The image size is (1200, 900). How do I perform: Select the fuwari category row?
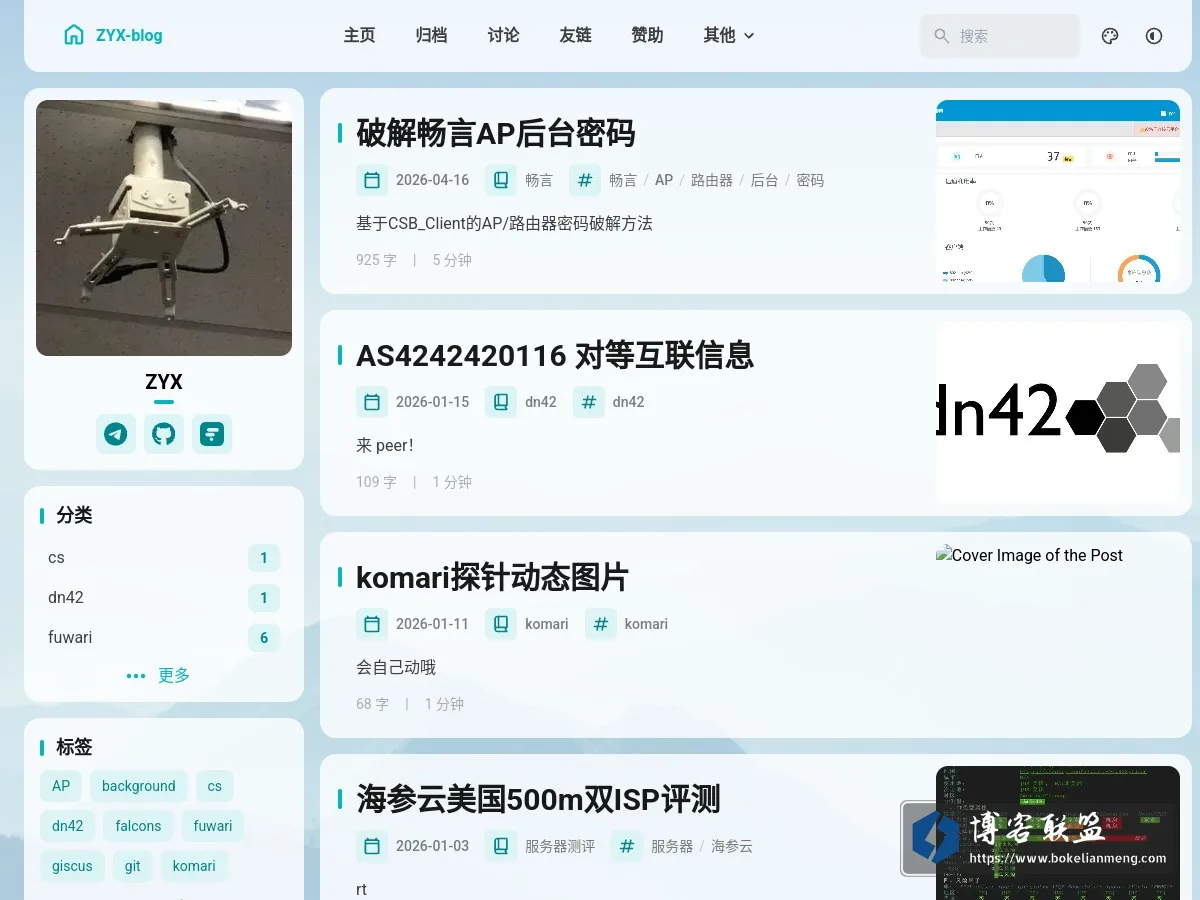164,638
